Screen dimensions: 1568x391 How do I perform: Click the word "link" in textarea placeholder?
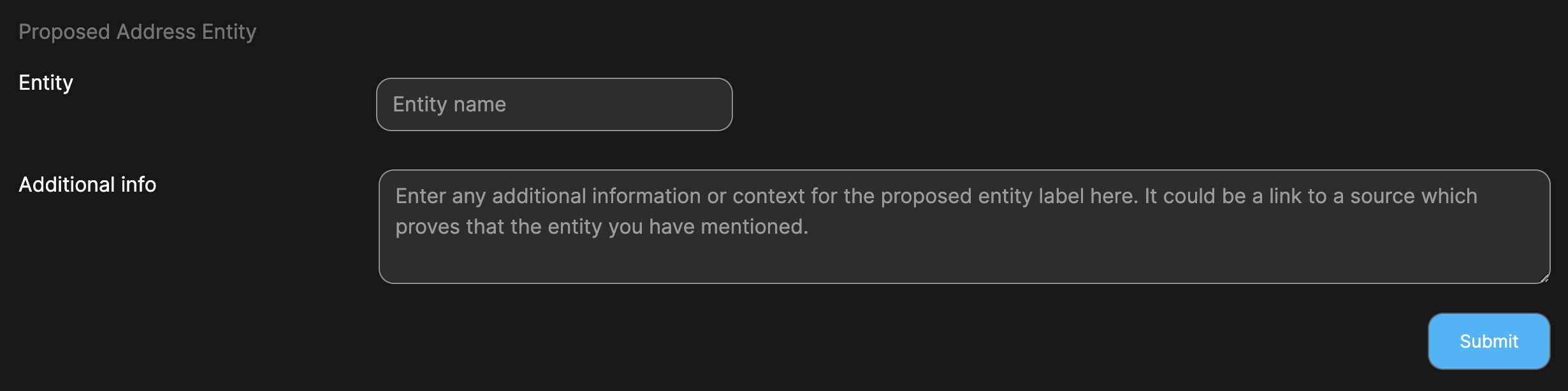pyautogui.click(x=1286, y=196)
